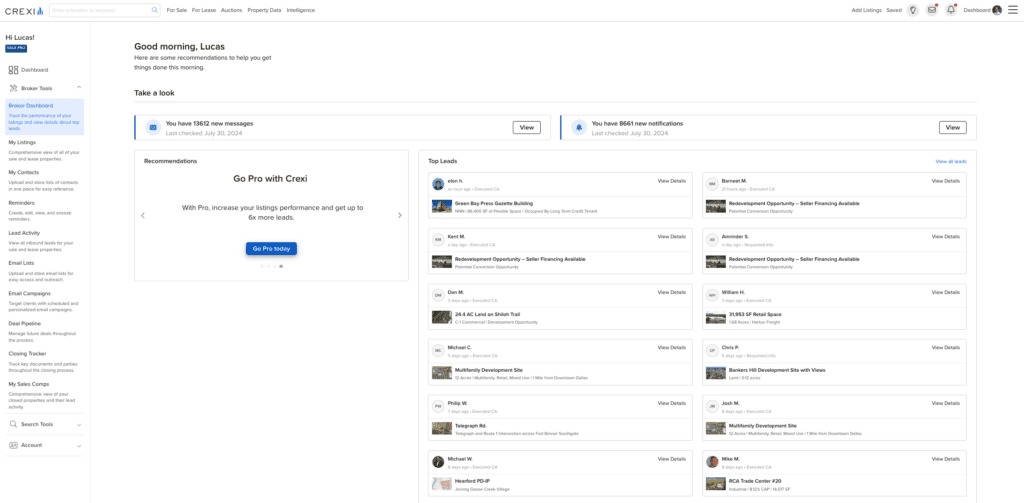Click the Dashboard grid icon in sidebar
Screen dimensions: 1024x503
click(13, 70)
